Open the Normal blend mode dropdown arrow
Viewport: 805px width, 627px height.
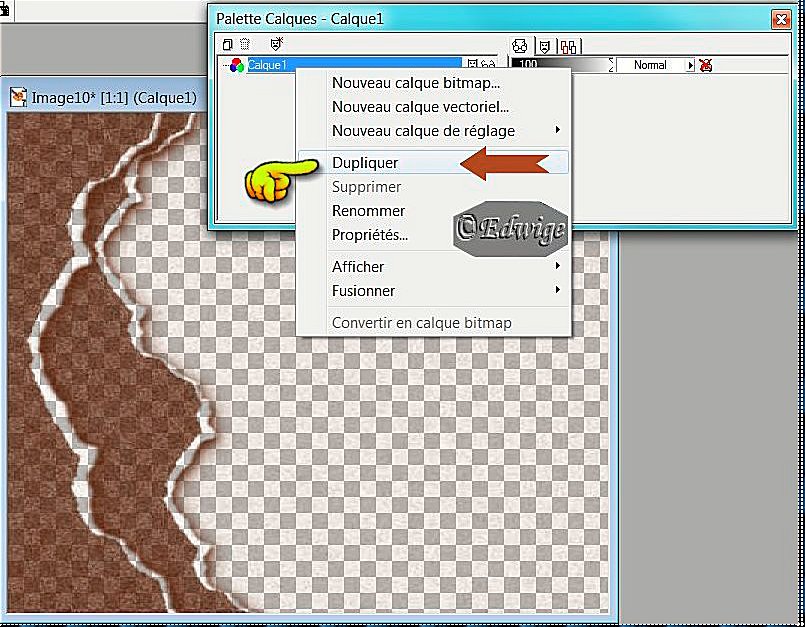click(691, 65)
